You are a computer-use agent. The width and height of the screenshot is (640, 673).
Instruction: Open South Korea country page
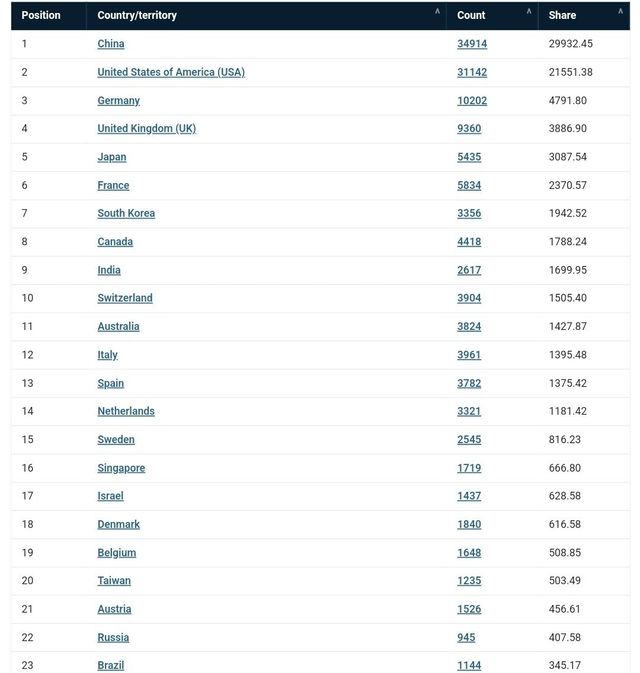126,213
